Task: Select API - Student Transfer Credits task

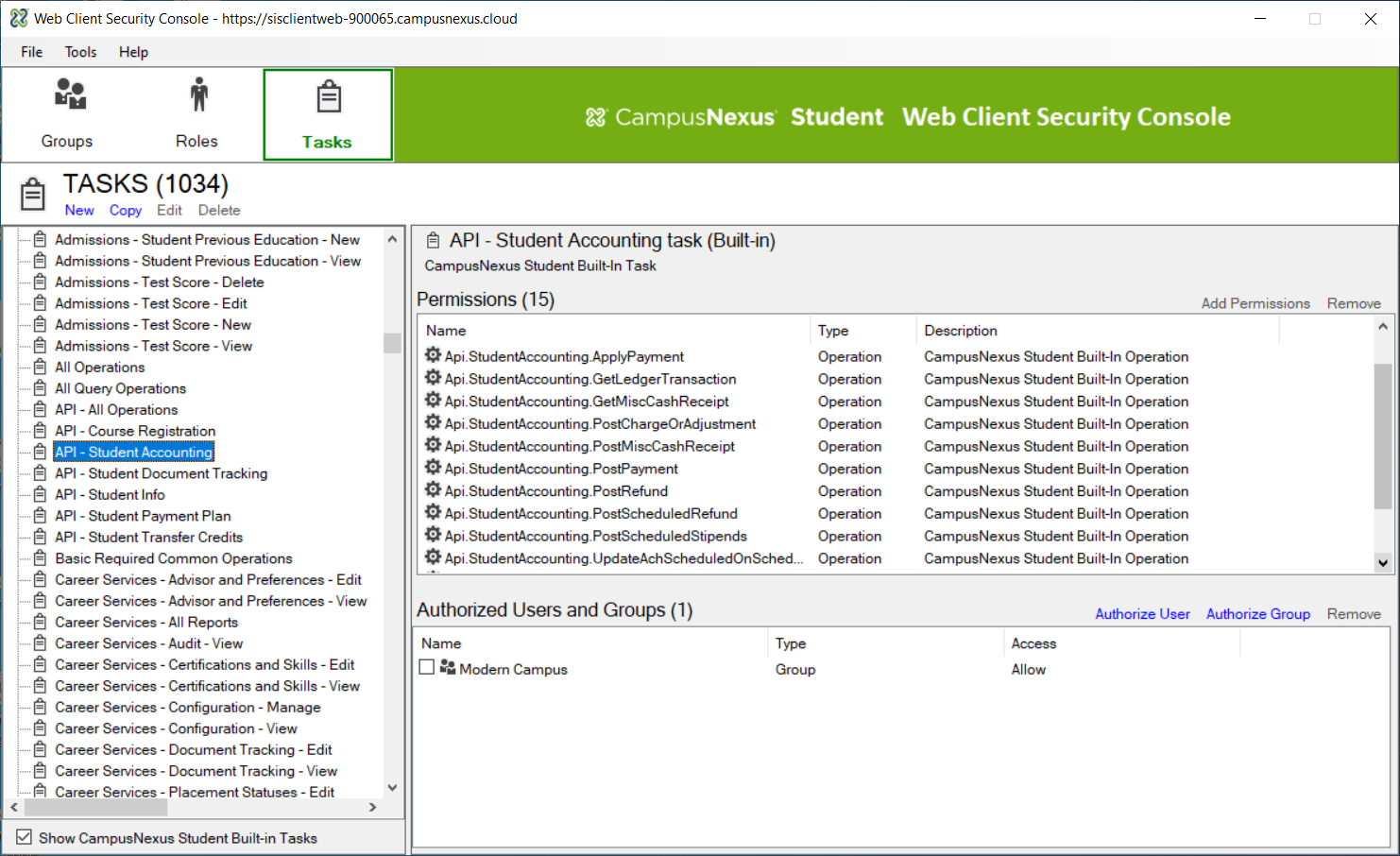Action: click(148, 537)
